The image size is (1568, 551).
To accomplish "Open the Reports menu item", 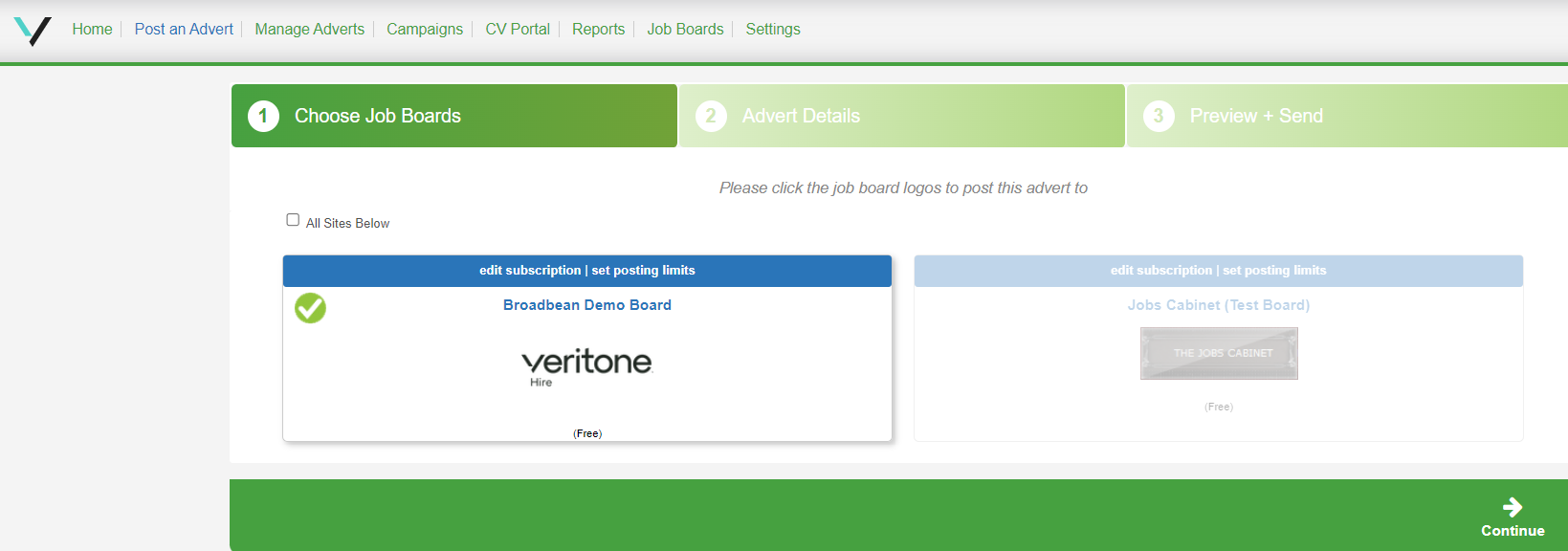I will click(x=598, y=30).
